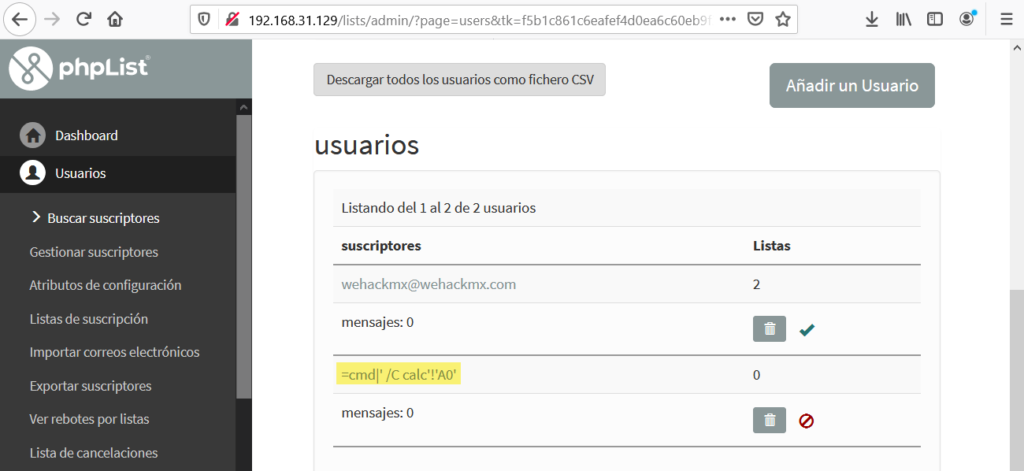Select Usuarios in the sidebar
Viewport: 1024px width, 471px height.
[x=80, y=173]
